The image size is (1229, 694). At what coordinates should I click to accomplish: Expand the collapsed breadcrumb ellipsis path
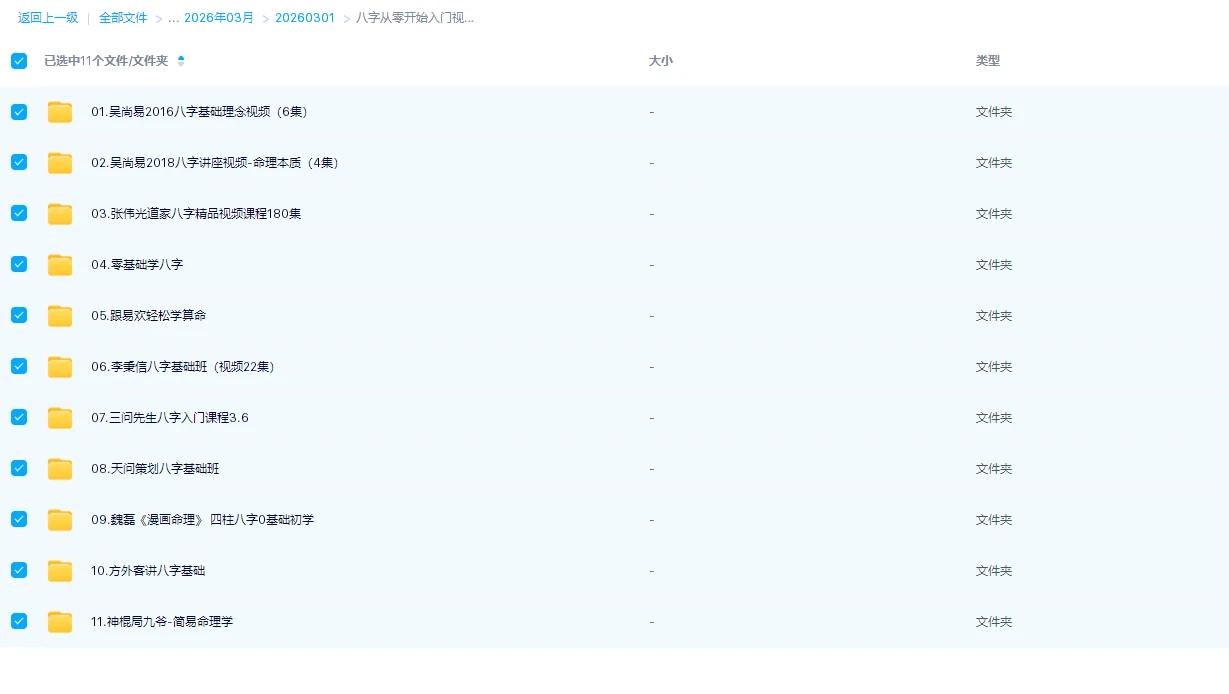pos(173,18)
